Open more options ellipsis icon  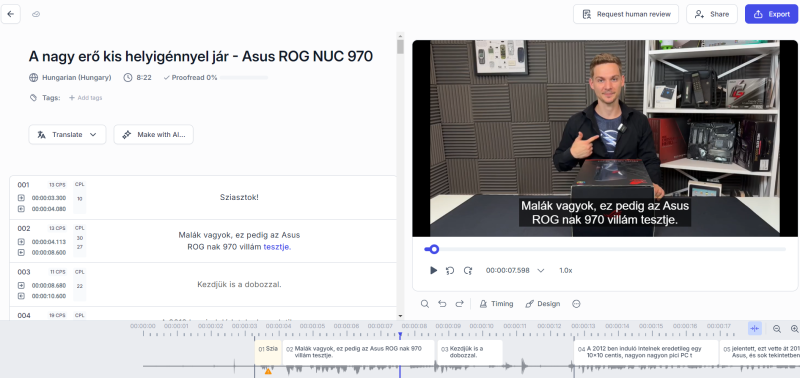click(x=577, y=304)
